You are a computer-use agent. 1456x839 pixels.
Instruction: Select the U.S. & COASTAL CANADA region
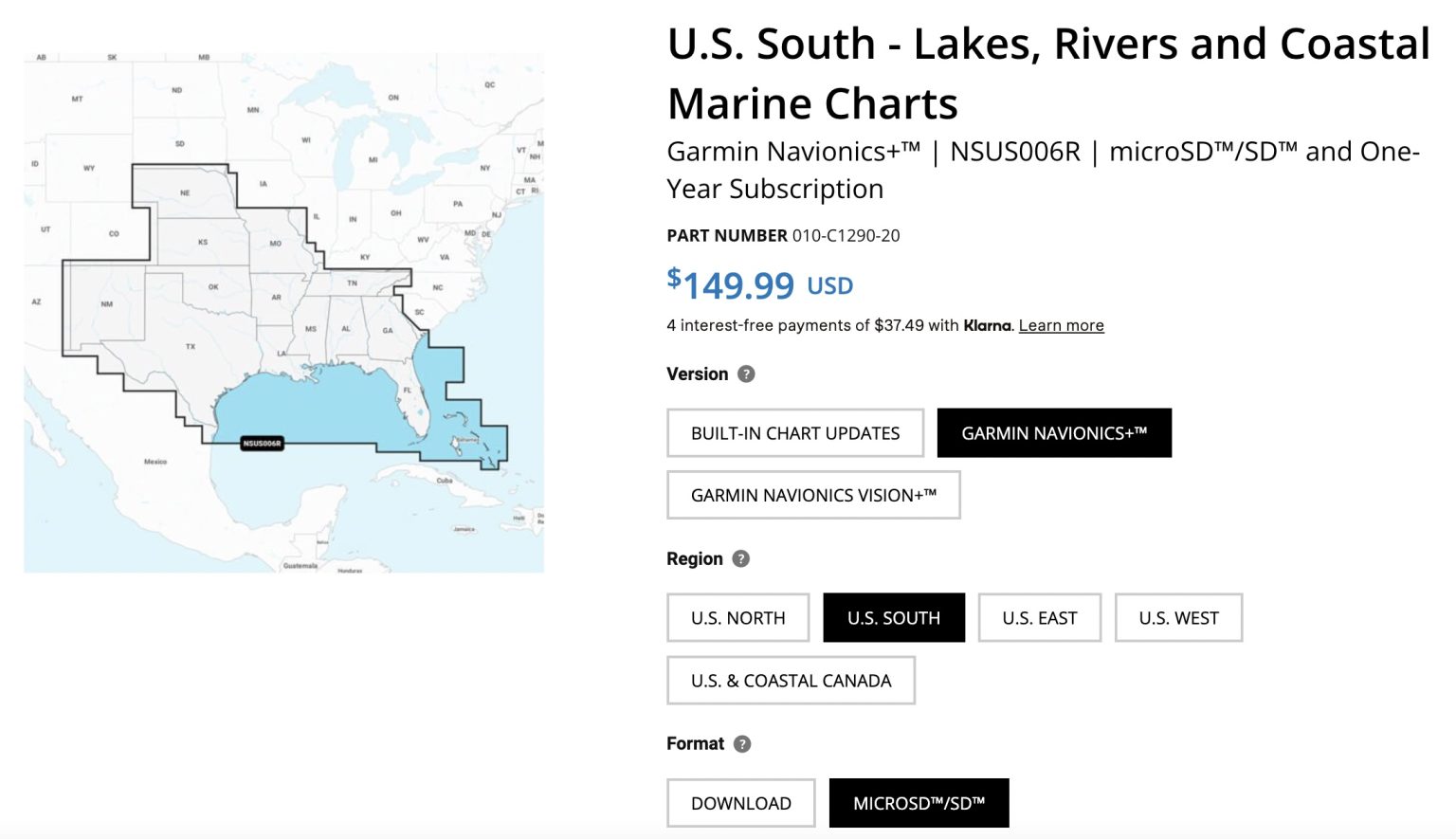(x=791, y=680)
